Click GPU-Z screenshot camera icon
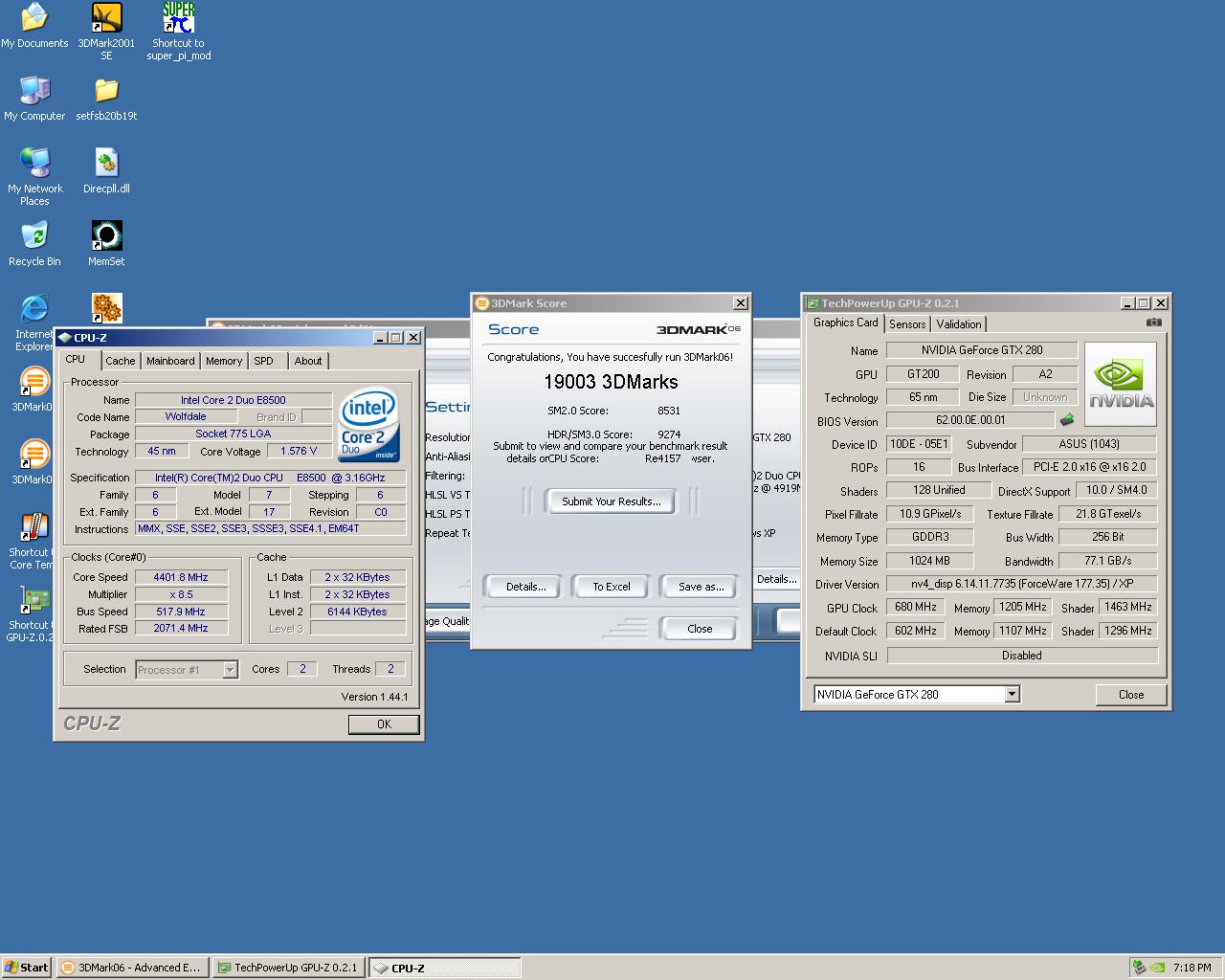This screenshot has width=1225, height=980. tap(1153, 323)
